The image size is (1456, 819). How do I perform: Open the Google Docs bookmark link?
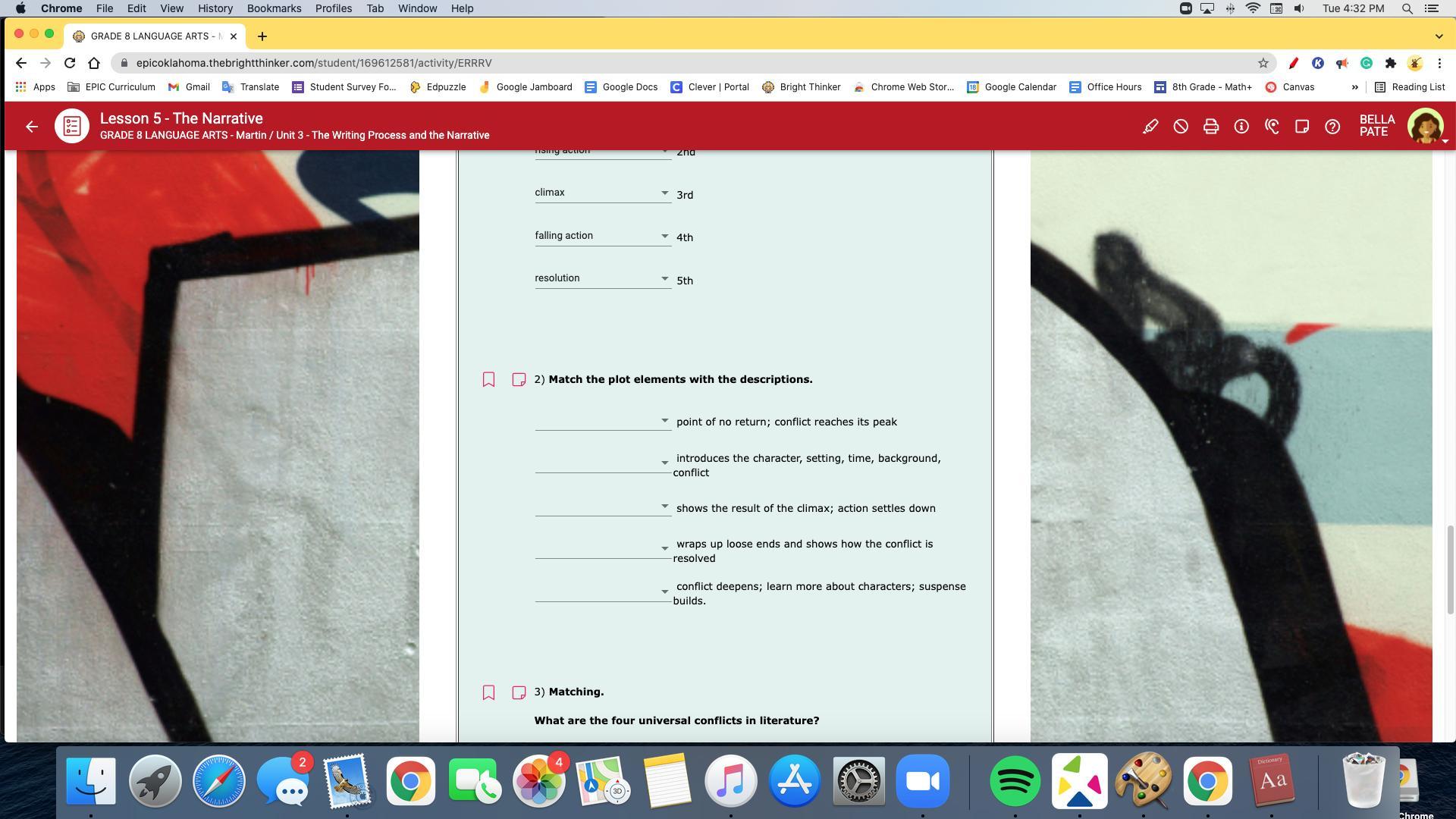[621, 87]
